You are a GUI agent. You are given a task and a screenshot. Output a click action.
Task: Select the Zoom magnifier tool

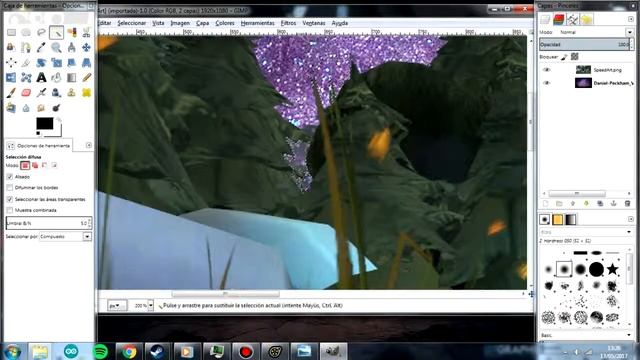tap(56, 47)
